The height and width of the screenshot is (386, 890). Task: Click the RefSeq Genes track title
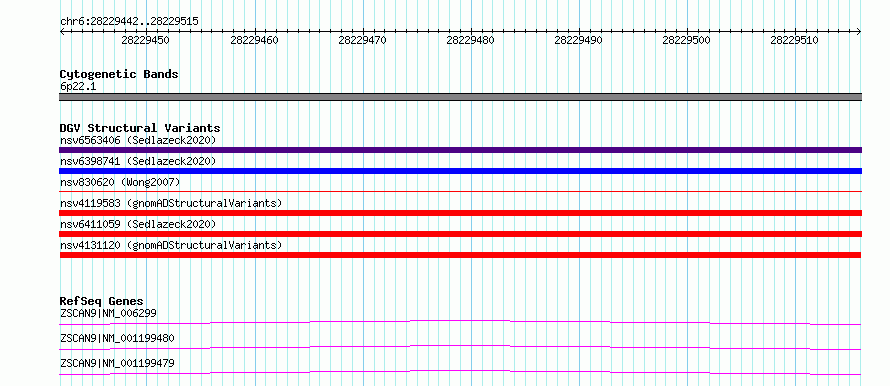[x=102, y=301]
